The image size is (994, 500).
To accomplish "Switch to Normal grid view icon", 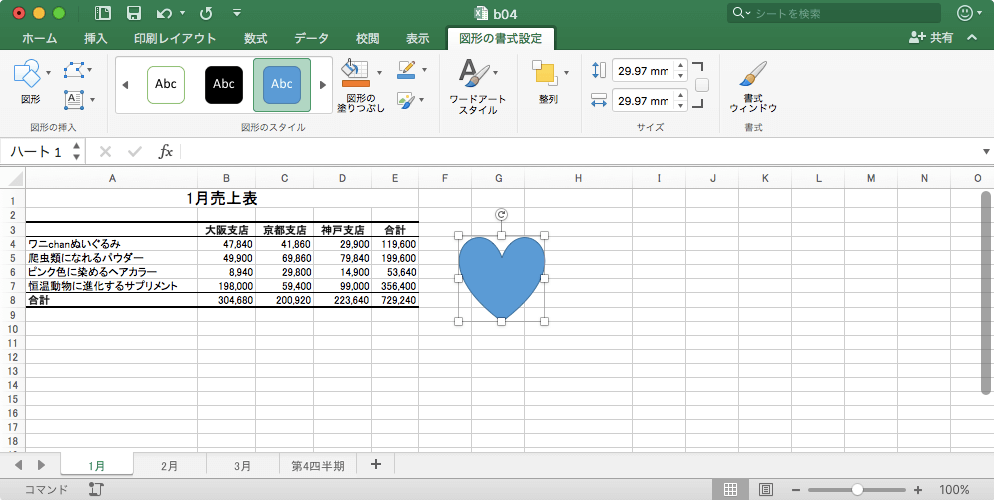I will click(730, 489).
